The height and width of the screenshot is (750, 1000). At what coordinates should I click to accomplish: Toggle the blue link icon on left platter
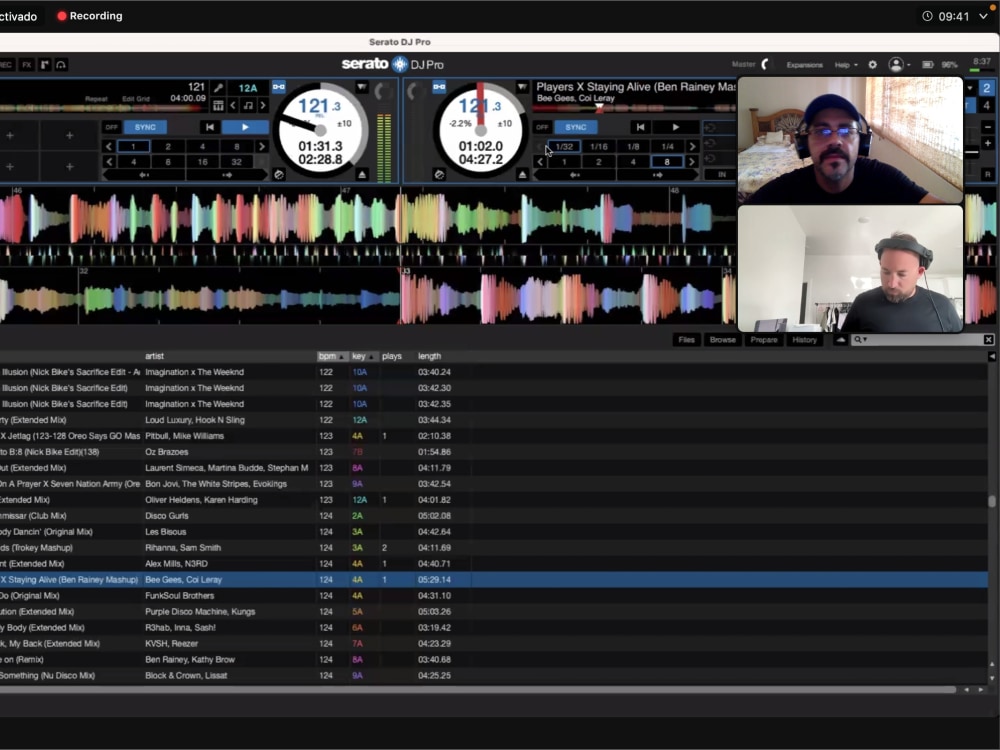pos(279,87)
